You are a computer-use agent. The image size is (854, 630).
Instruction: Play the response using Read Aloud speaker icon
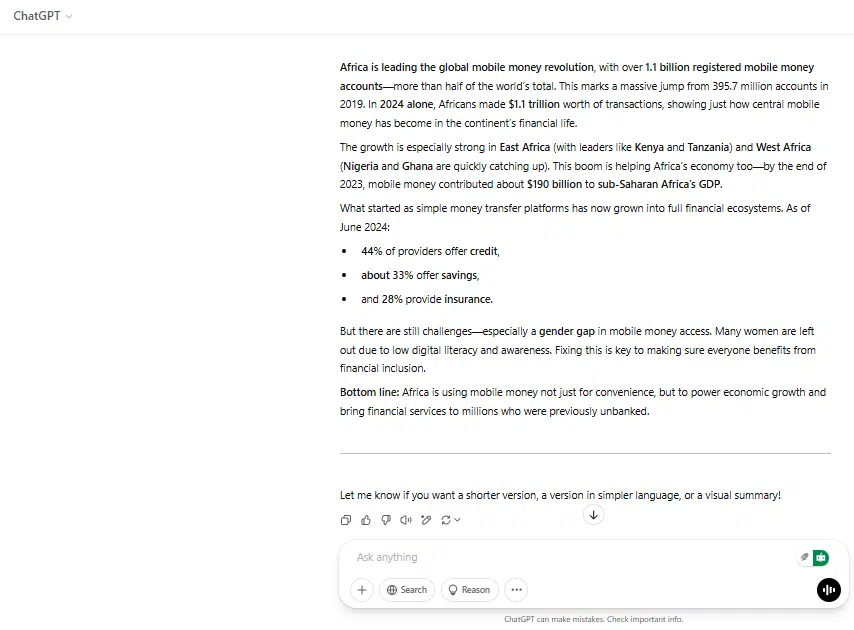pyautogui.click(x=406, y=520)
